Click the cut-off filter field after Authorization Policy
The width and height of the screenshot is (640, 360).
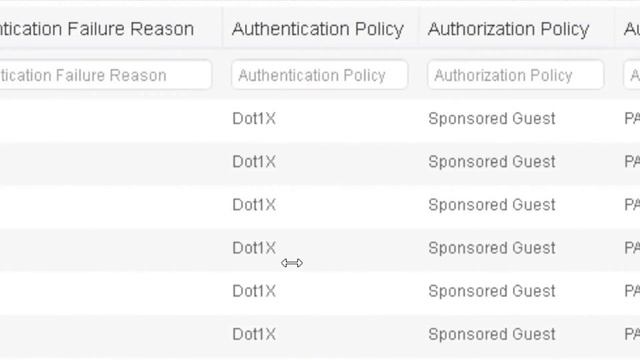tap(632, 75)
